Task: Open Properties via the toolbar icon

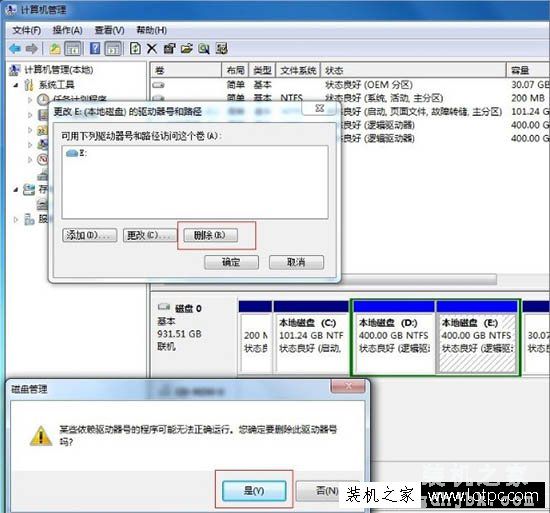Action: coord(169,49)
